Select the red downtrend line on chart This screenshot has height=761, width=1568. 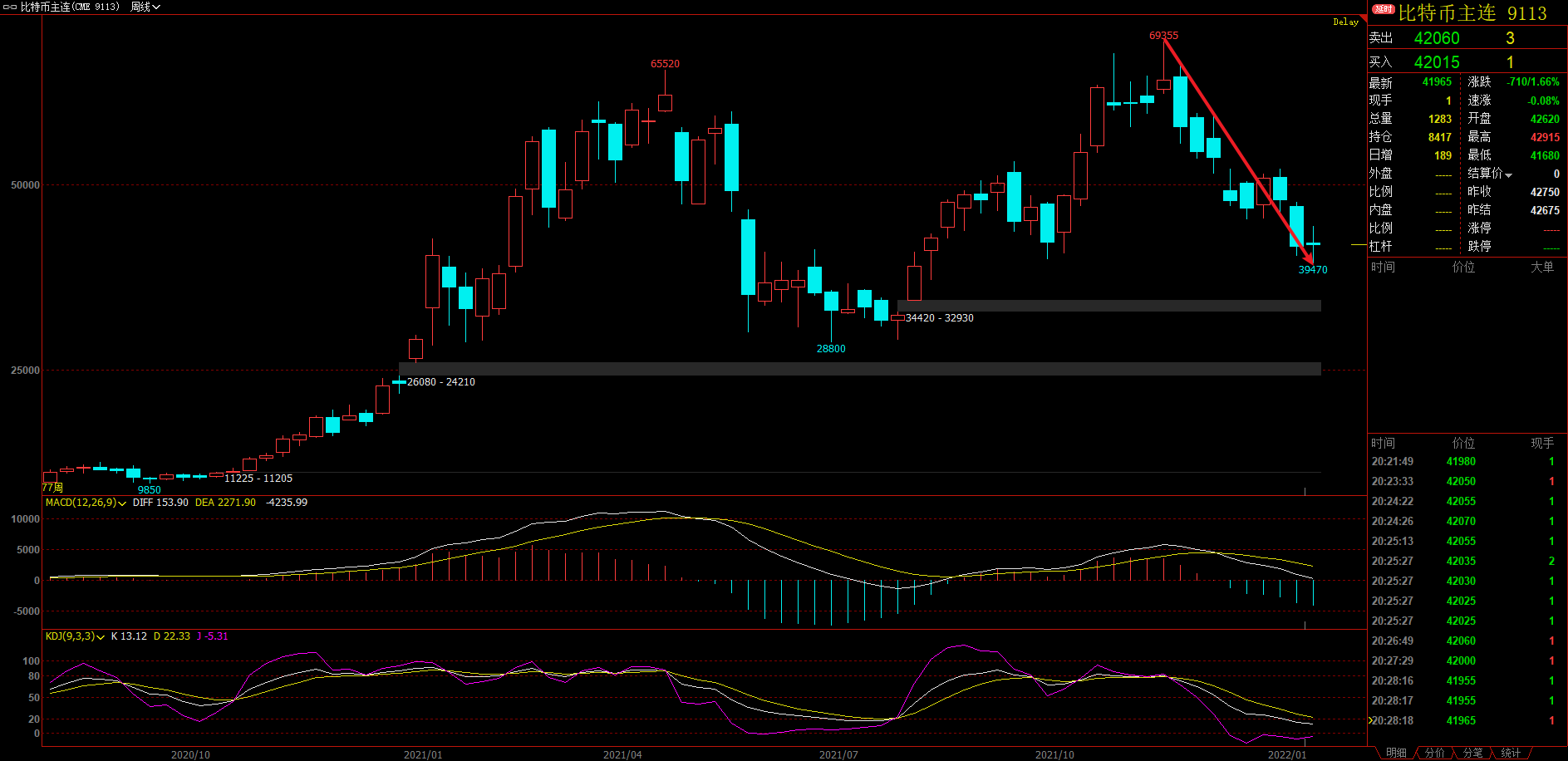pos(1238,151)
